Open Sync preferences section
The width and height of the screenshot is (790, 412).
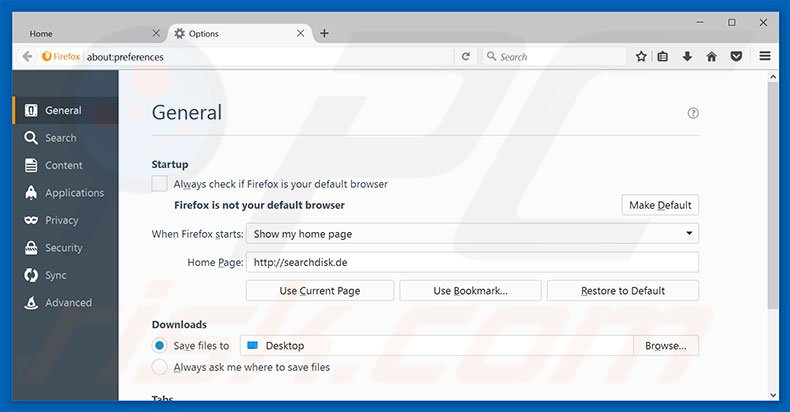[65, 275]
